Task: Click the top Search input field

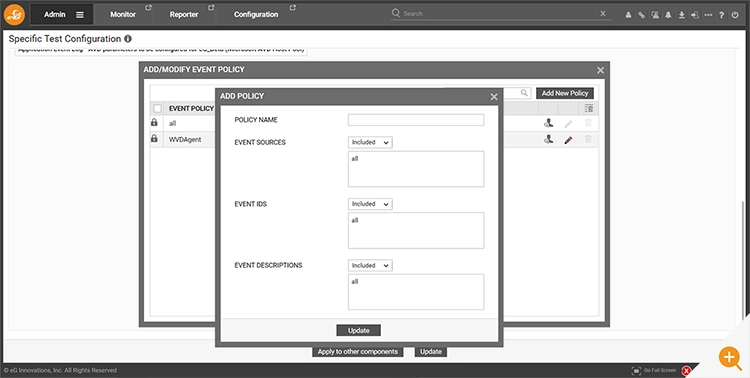Action: click(x=500, y=13)
